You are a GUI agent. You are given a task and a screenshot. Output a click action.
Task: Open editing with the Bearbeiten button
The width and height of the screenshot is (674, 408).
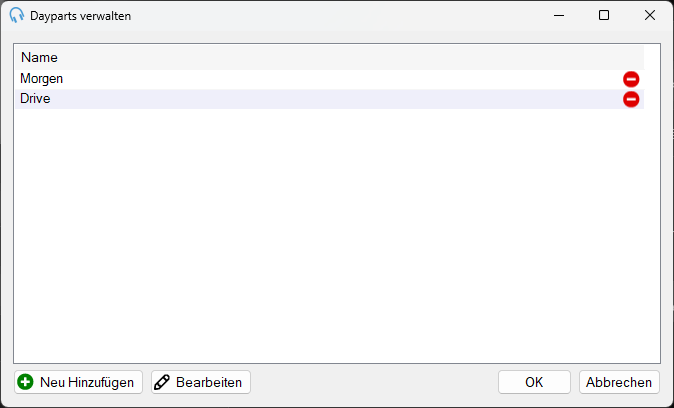tap(201, 382)
